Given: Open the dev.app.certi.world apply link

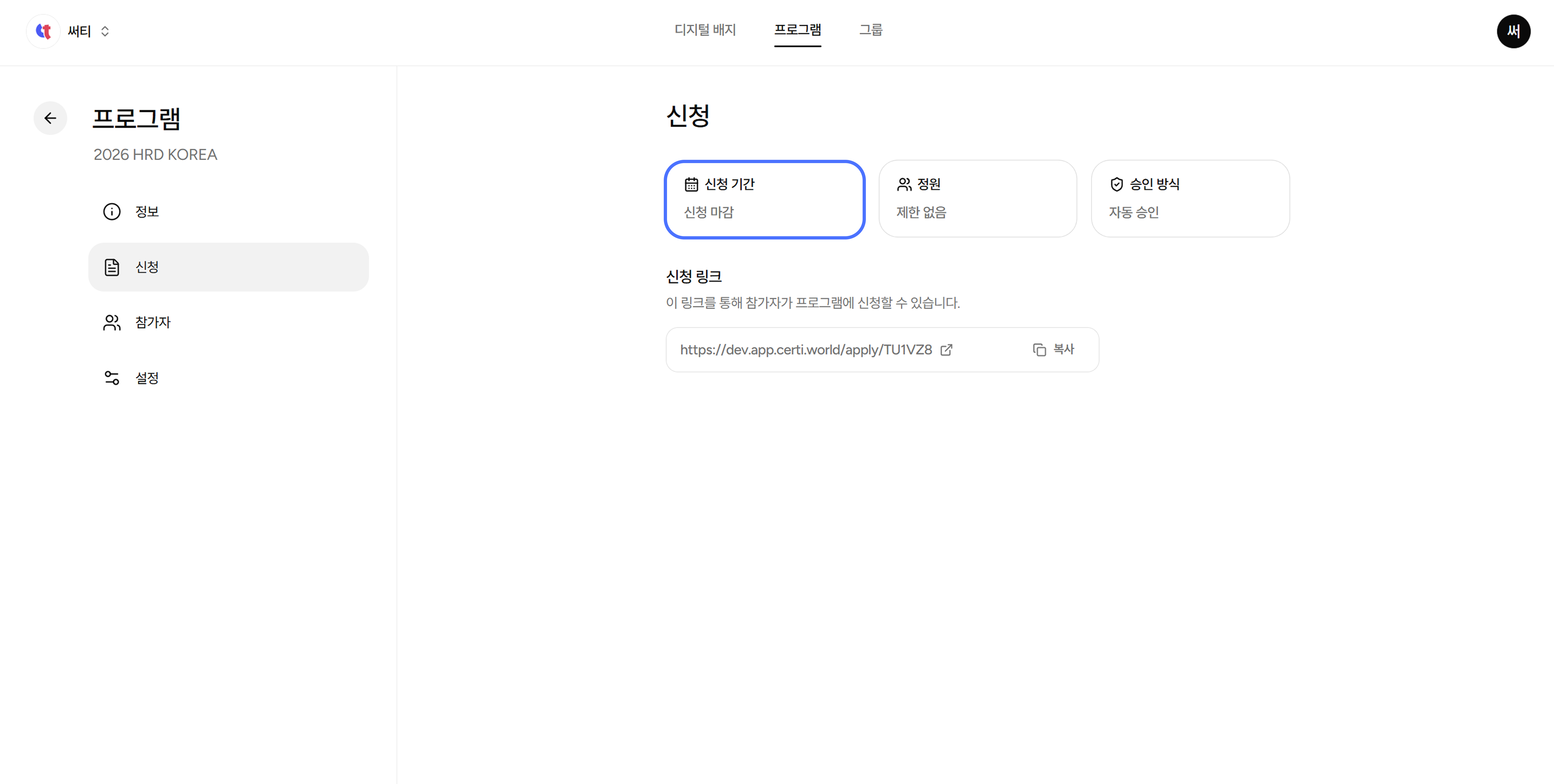Looking at the screenshot, I should pyautogui.click(x=806, y=350).
